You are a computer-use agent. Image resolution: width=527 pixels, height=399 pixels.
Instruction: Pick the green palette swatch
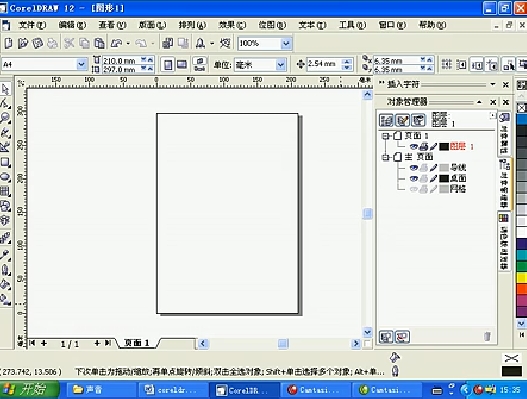(x=521, y=266)
